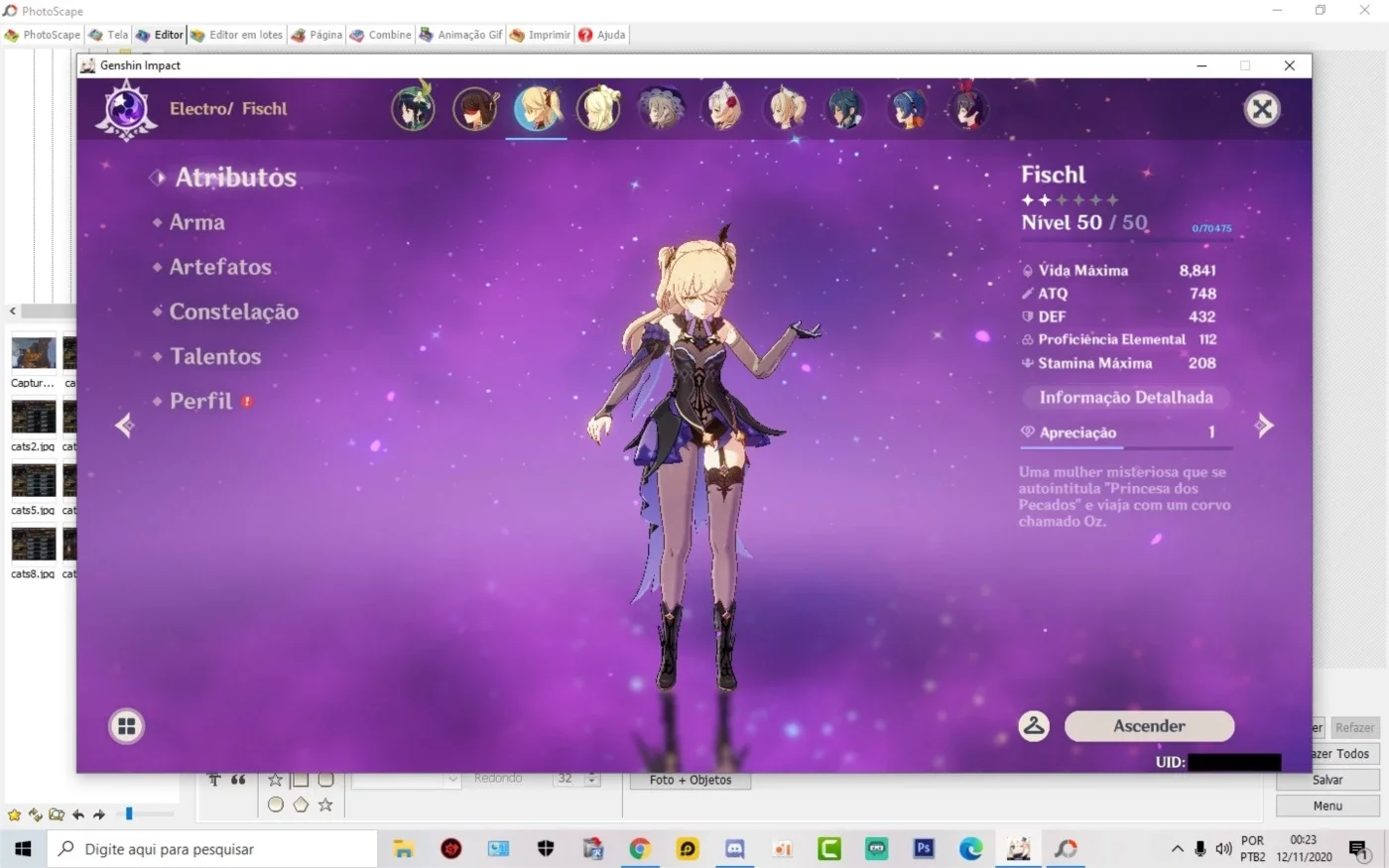1389x868 pixels.
Task: Open the Windows Start menu
Action: pyautogui.click(x=23, y=849)
